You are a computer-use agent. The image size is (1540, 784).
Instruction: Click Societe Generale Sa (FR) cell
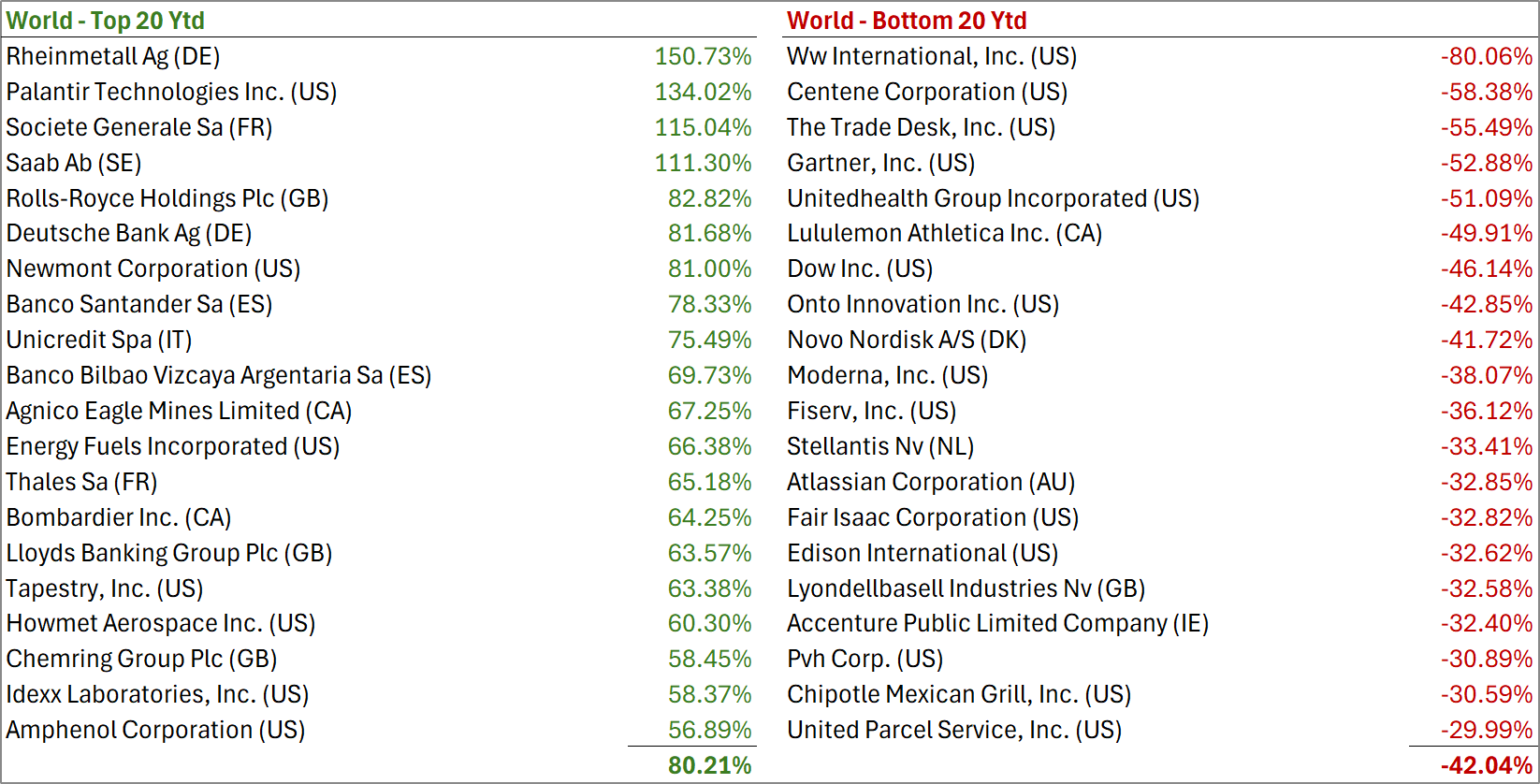click(139, 127)
